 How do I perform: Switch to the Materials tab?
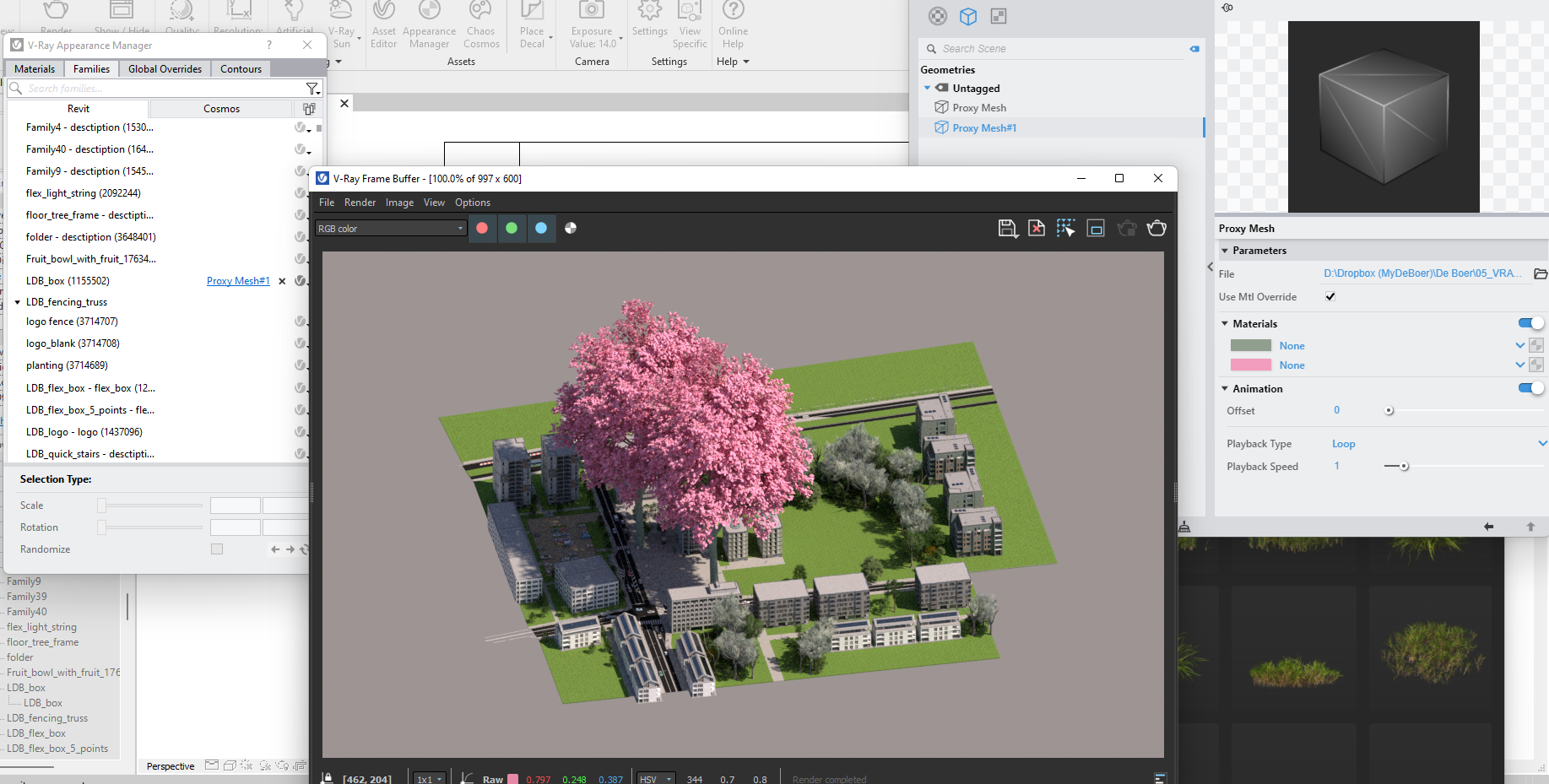click(x=35, y=69)
